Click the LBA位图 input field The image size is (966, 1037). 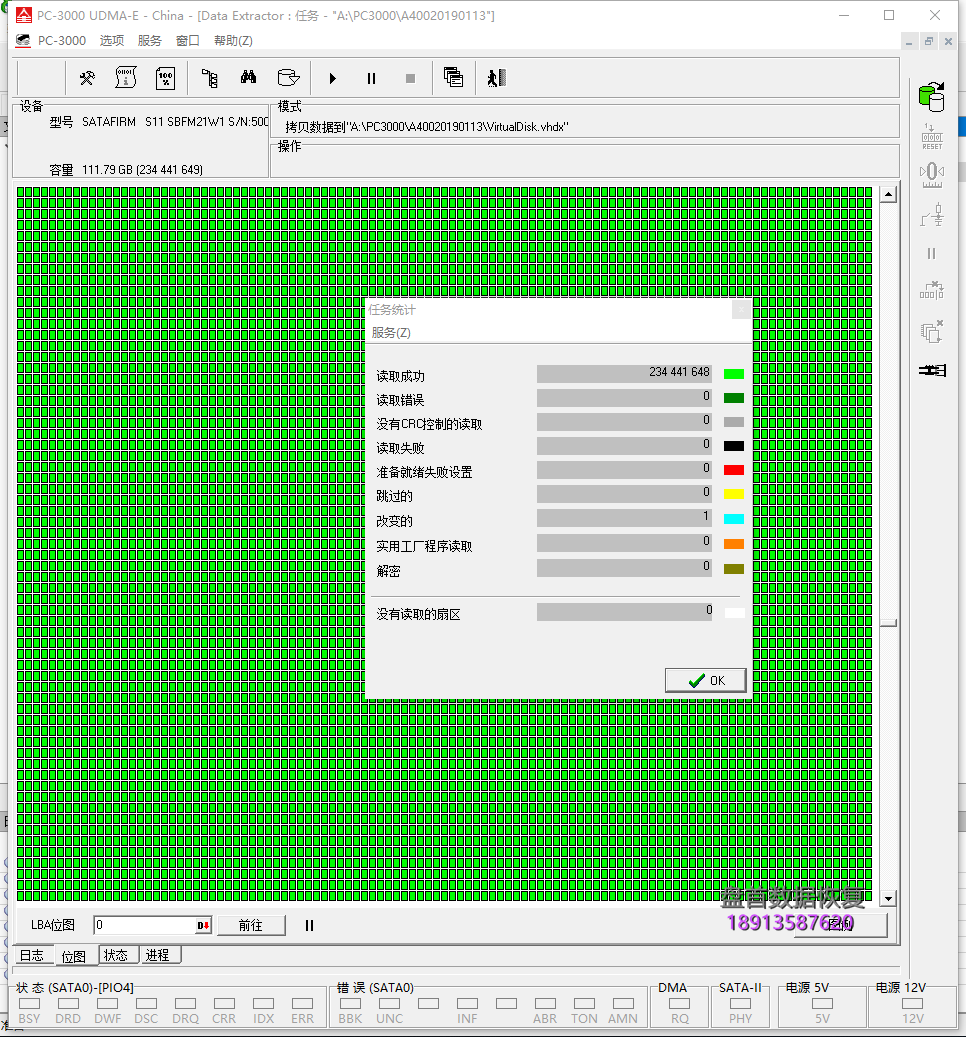coord(145,926)
